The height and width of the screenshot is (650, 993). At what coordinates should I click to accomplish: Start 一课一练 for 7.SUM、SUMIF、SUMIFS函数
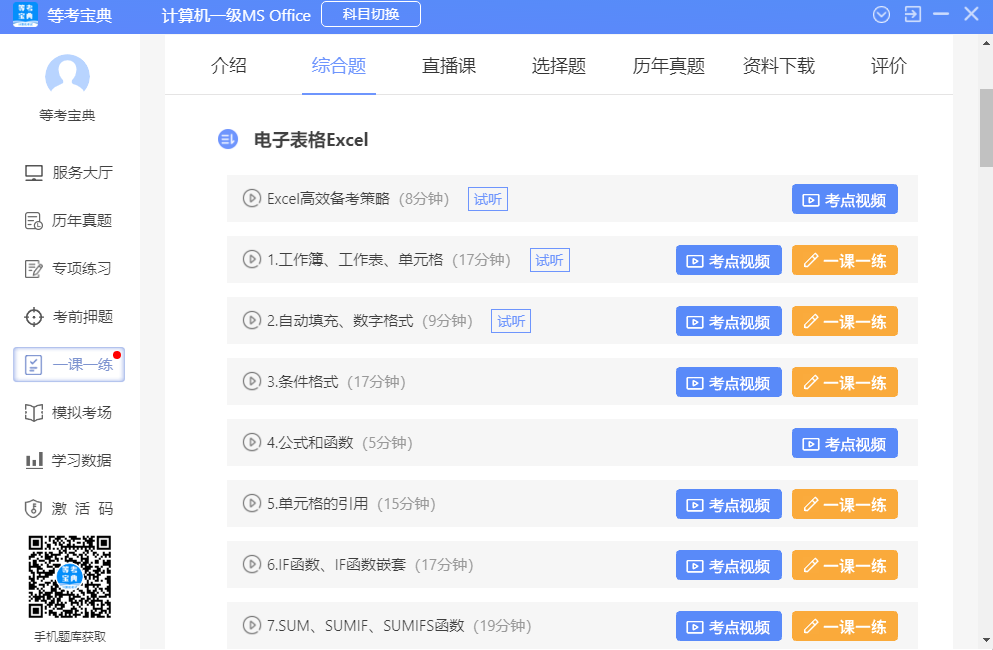(x=844, y=626)
